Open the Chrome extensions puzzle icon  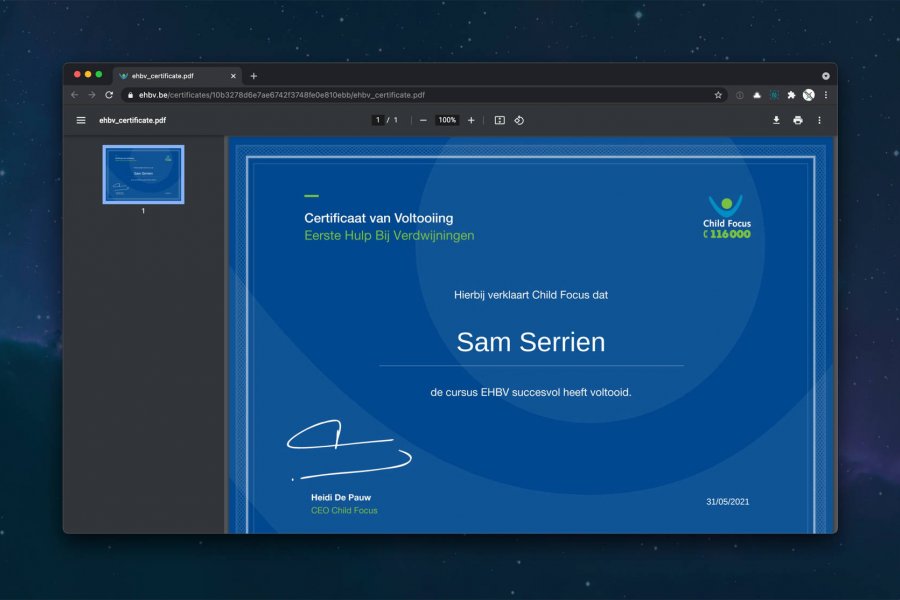click(x=791, y=95)
